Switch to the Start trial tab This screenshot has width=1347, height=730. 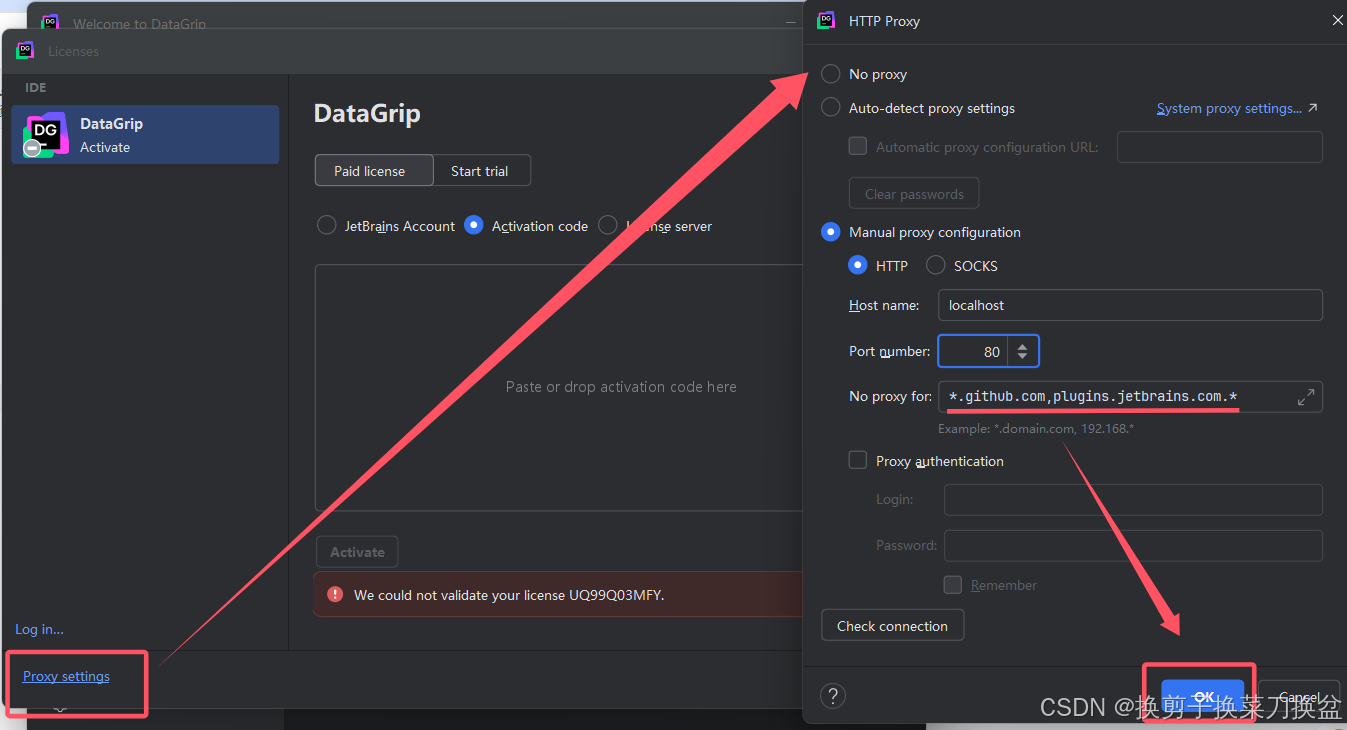[481, 171]
